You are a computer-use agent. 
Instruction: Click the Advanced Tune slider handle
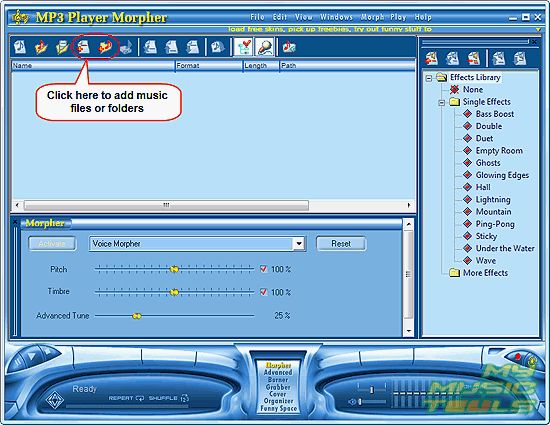point(136,316)
